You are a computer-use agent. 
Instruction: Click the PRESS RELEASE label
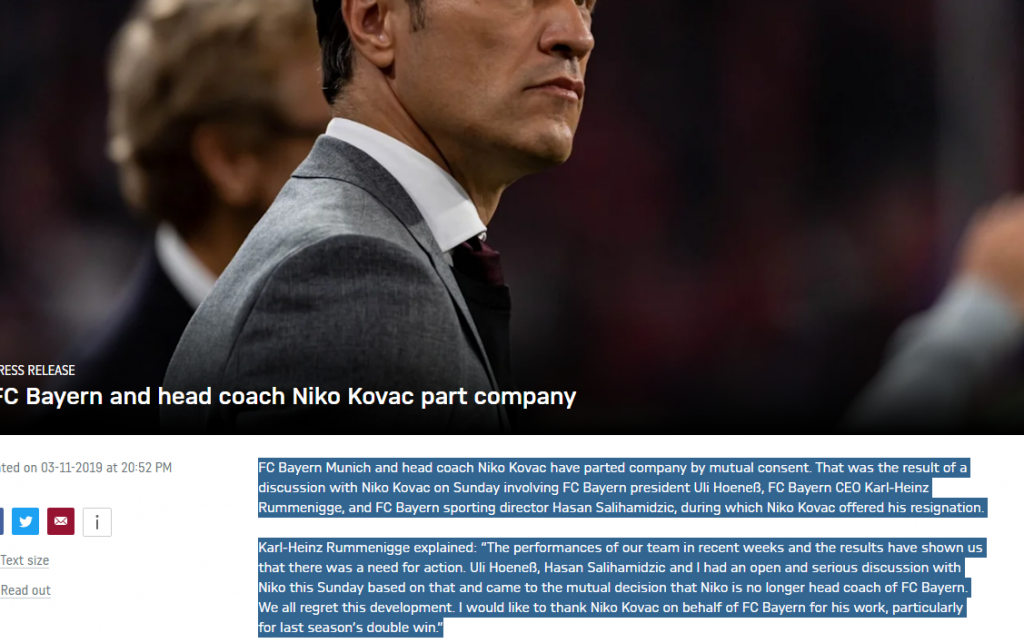tap(37, 370)
